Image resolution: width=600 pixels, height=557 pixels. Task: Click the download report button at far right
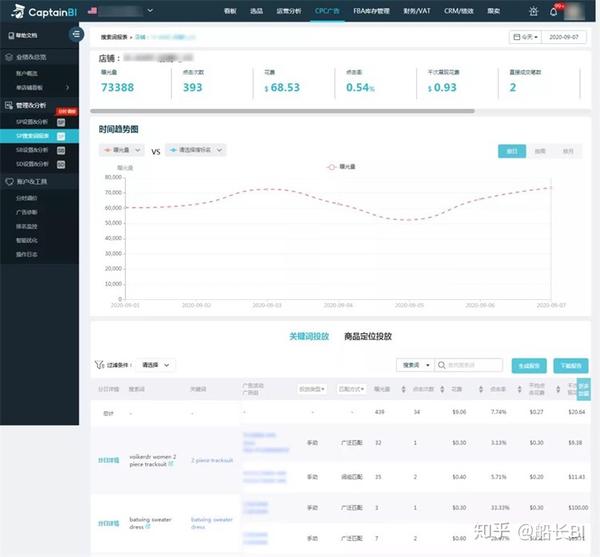[x=571, y=366]
